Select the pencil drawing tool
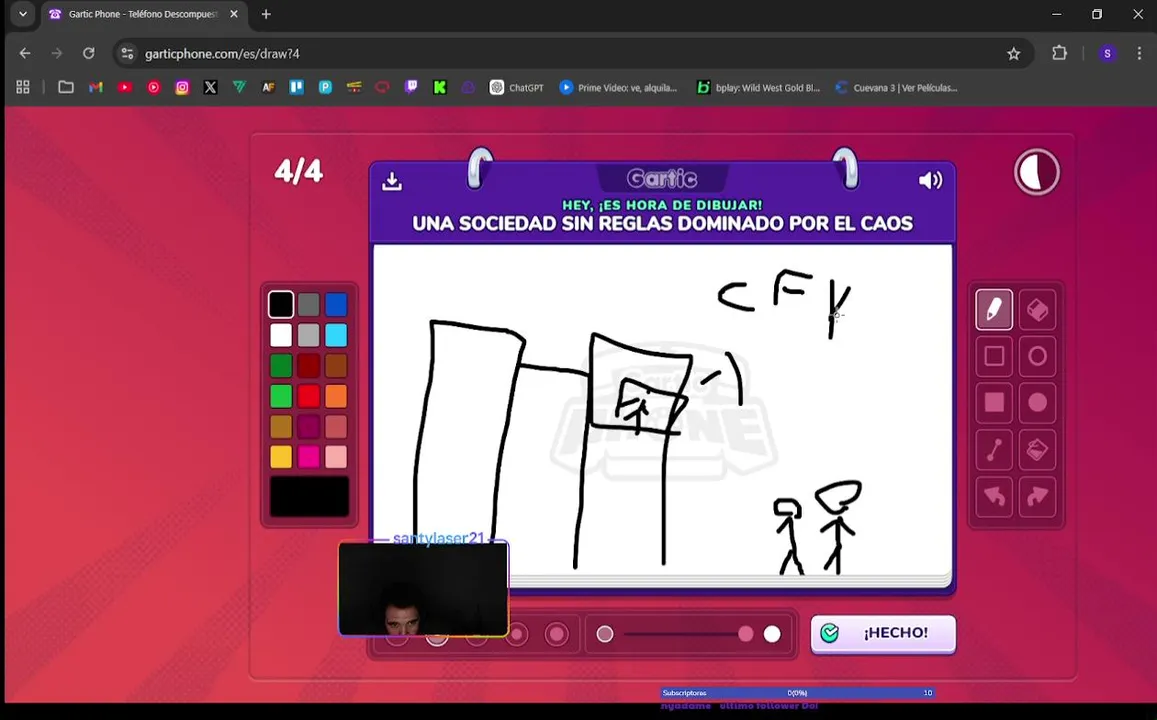This screenshot has height=720, width=1157. pyautogui.click(x=994, y=309)
